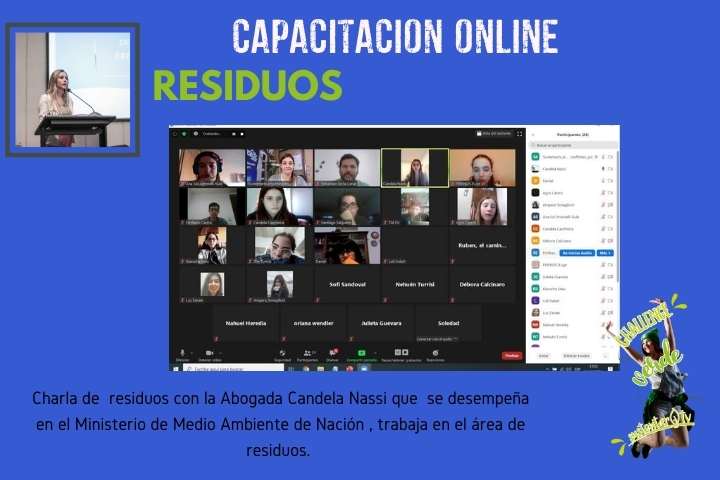Screen dimensions: 720x480
Task: Open the Chat icon with notification
Action: point(333,353)
